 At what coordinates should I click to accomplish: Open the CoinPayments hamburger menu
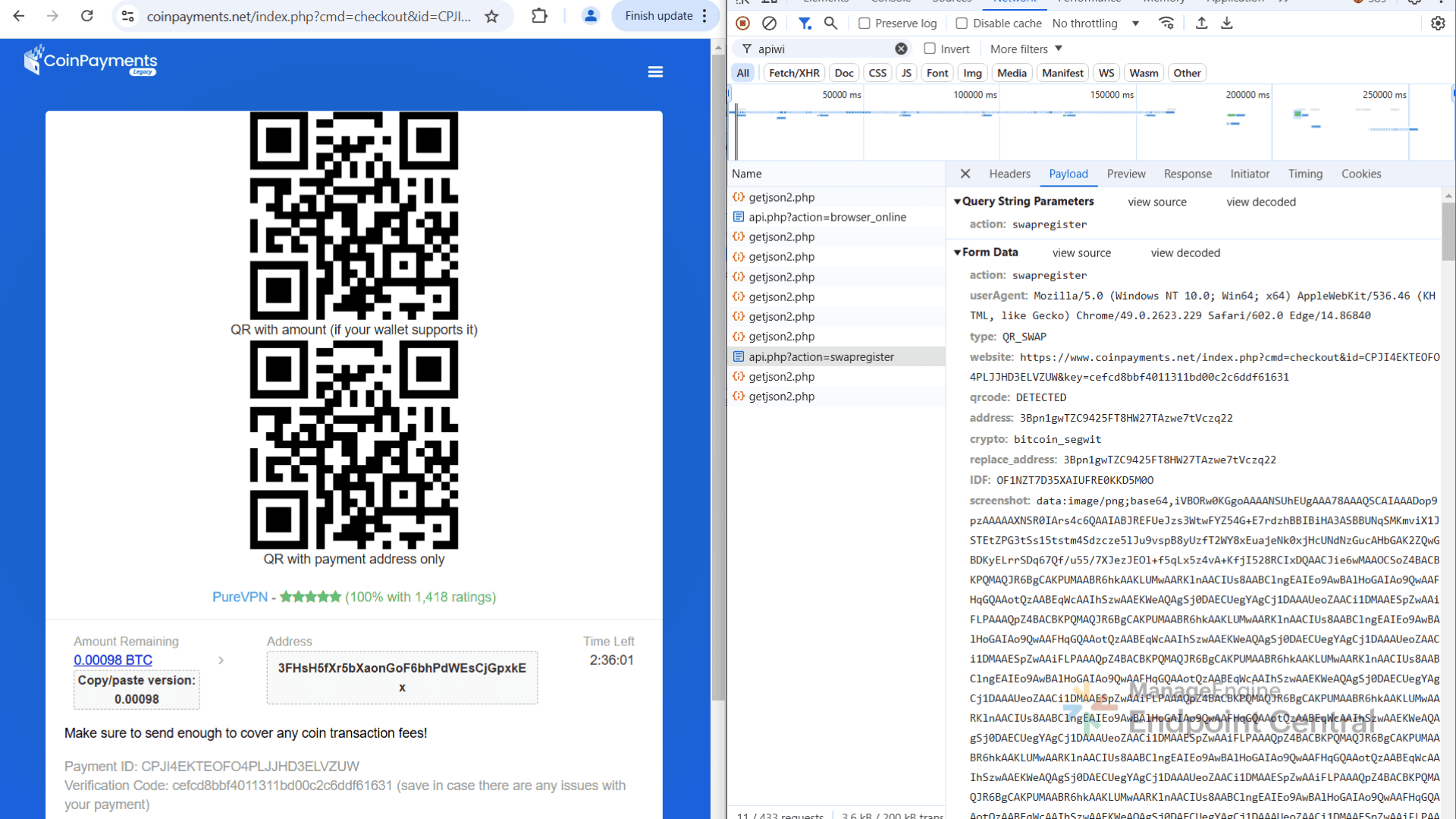(x=655, y=71)
